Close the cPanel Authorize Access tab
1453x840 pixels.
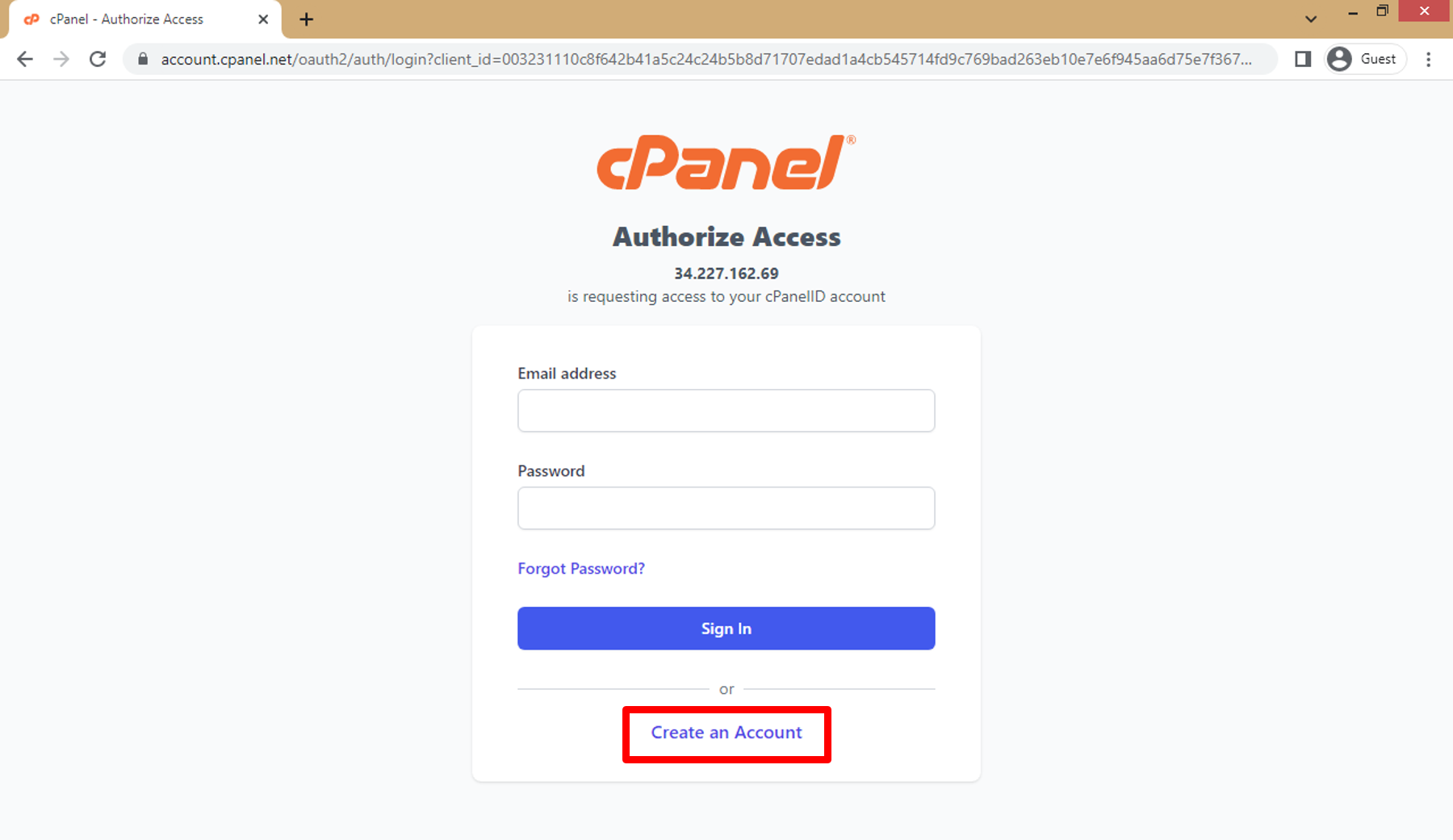tap(263, 19)
